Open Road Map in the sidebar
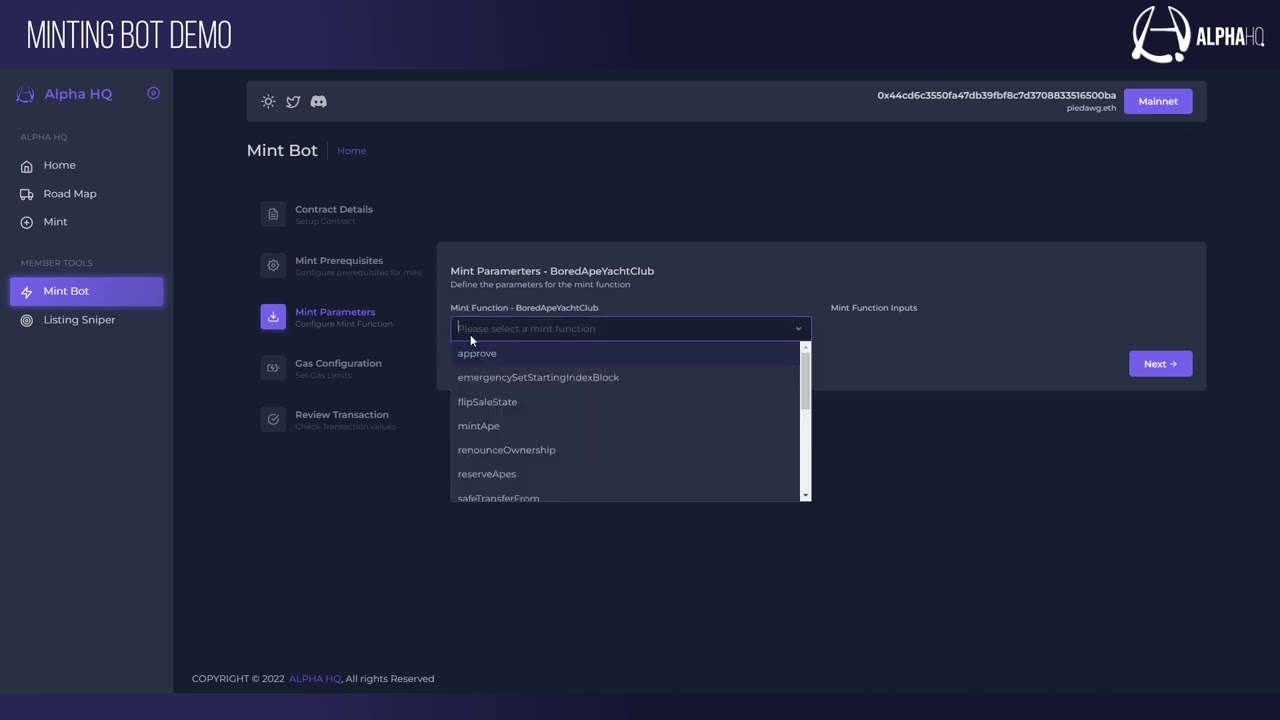Image resolution: width=1280 pixels, height=720 pixels. [x=86, y=194]
